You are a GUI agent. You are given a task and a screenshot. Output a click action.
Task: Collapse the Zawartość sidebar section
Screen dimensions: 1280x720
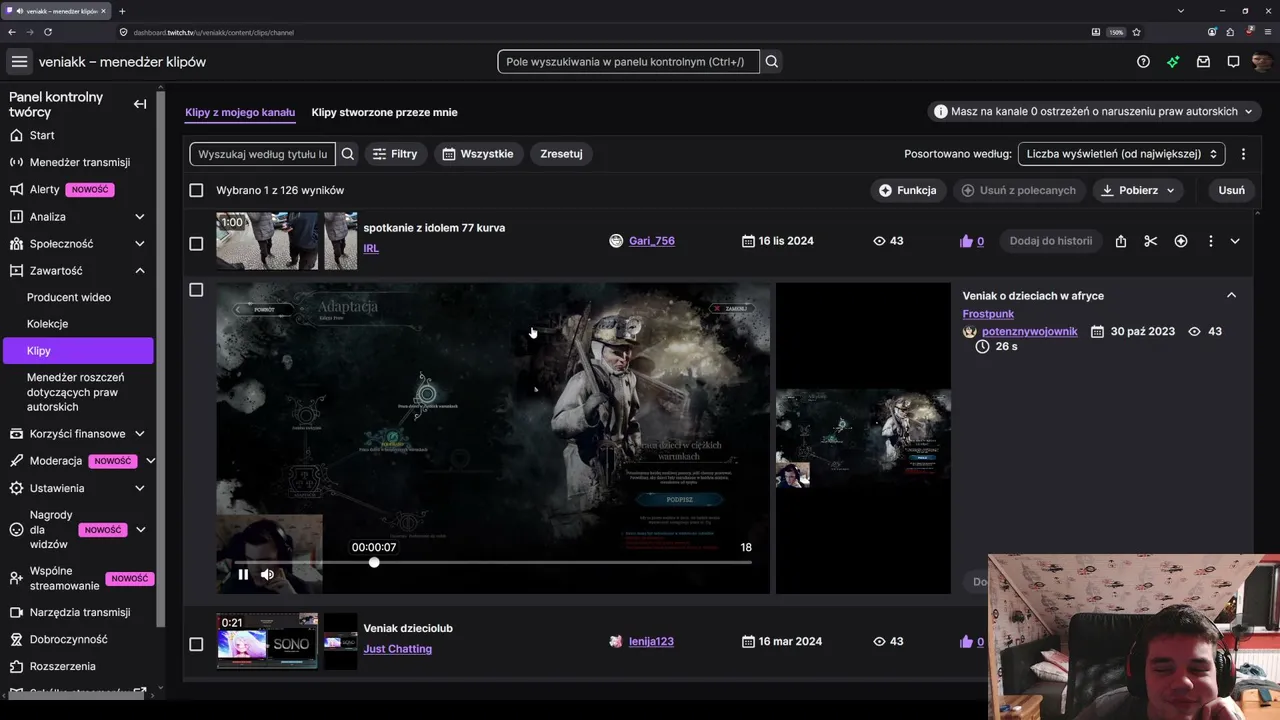tap(140, 271)
